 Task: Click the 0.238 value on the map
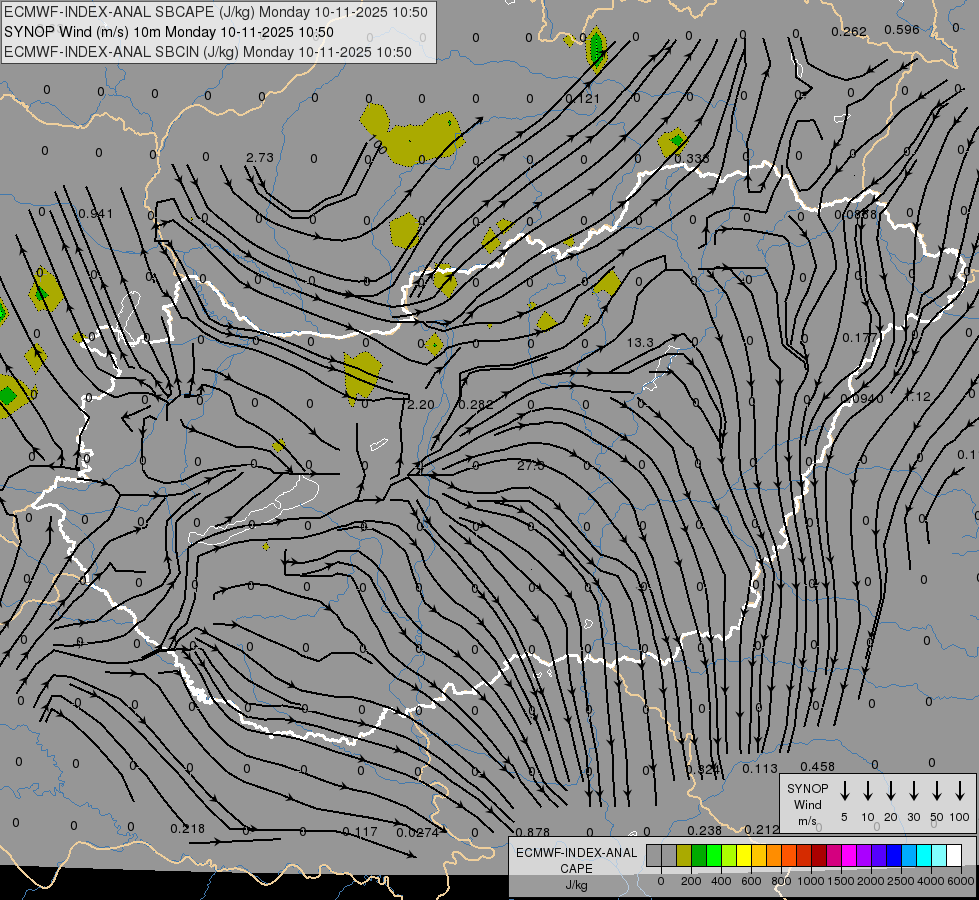coord(704,830)
